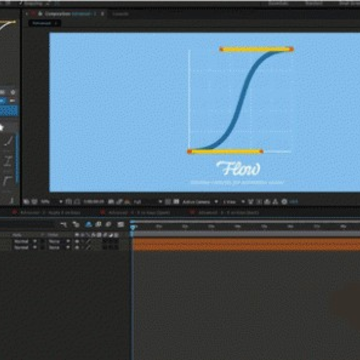Toggle the Draft 3D timeline icon

coord(76,224)
